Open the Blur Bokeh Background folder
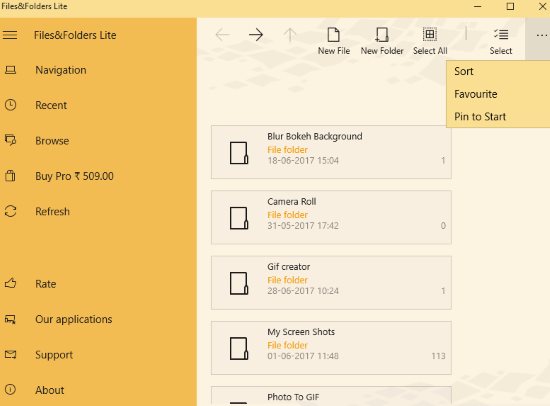Screen dimensions: 550x406 331,152
